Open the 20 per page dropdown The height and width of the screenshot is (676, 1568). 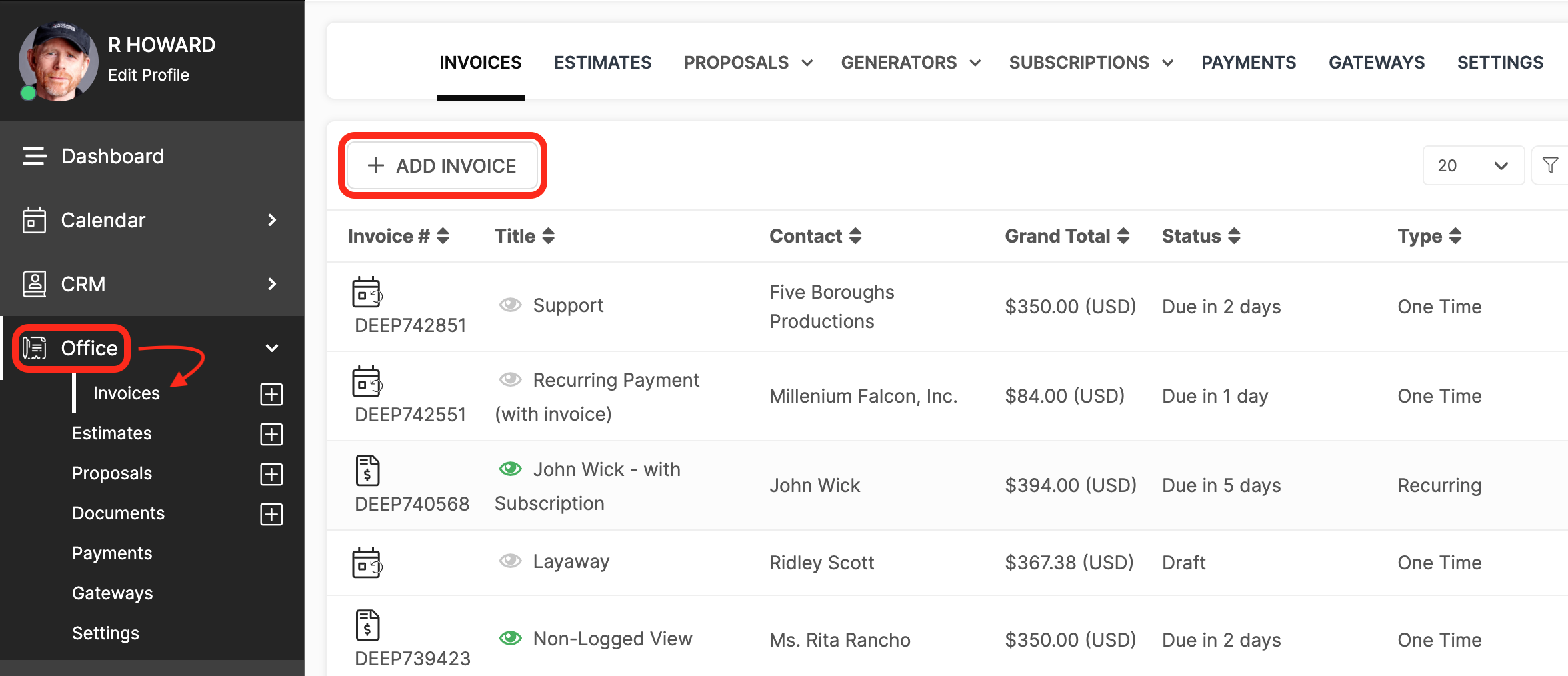point(1473,165)
